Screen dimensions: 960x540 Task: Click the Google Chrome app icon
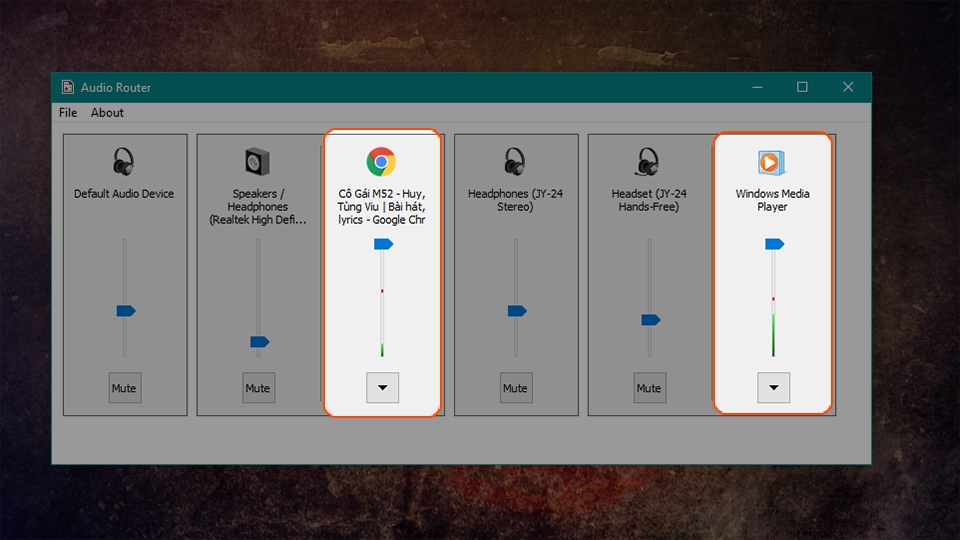[381, 162]
